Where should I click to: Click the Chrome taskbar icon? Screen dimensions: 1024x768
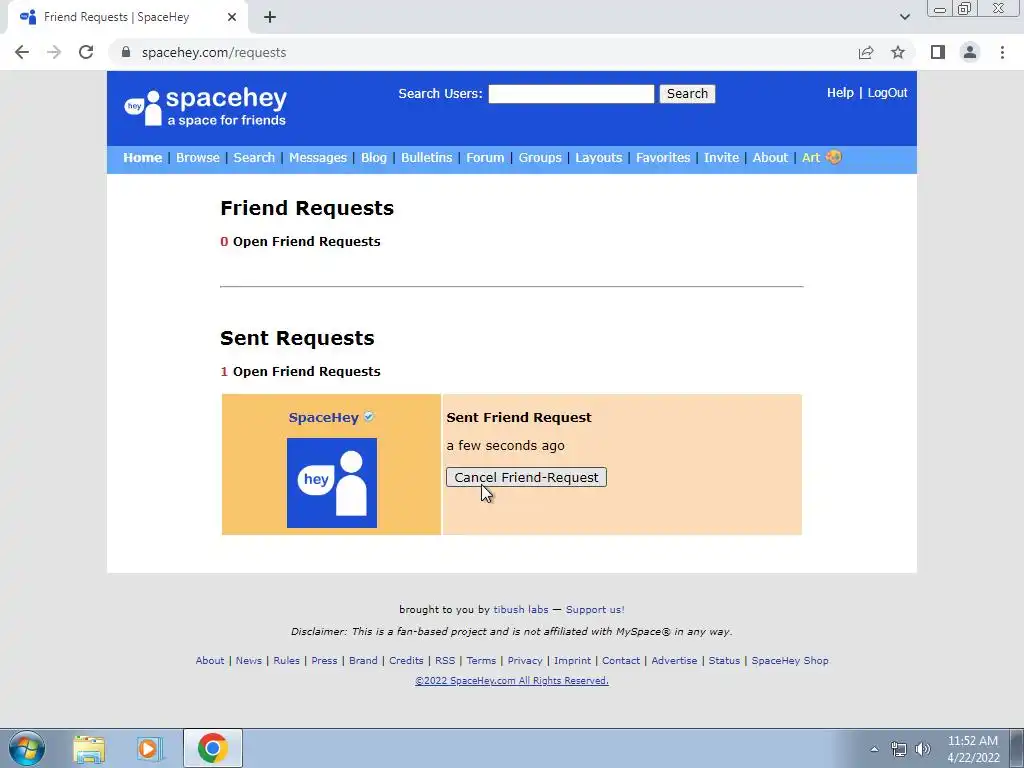pyautogui.click(x=212, y=748)
